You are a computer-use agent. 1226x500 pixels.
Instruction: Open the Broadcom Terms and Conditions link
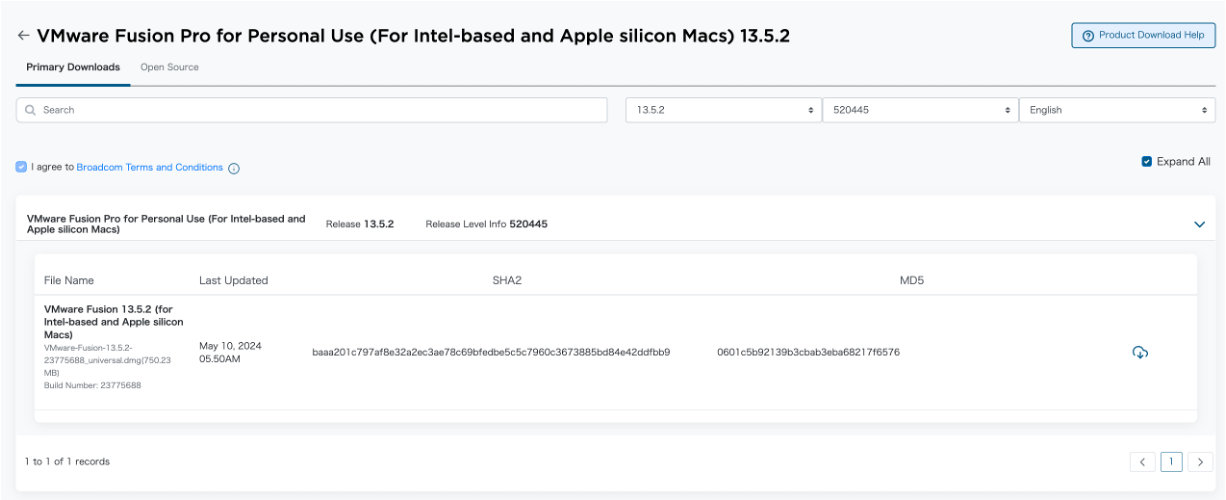coord(149,167)
